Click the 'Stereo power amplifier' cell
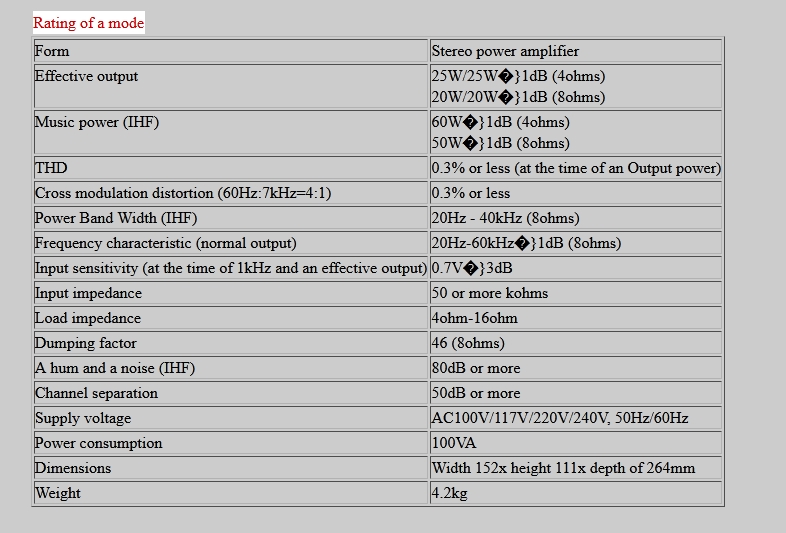This screenshot has height=533, width=786. [505, 51]
